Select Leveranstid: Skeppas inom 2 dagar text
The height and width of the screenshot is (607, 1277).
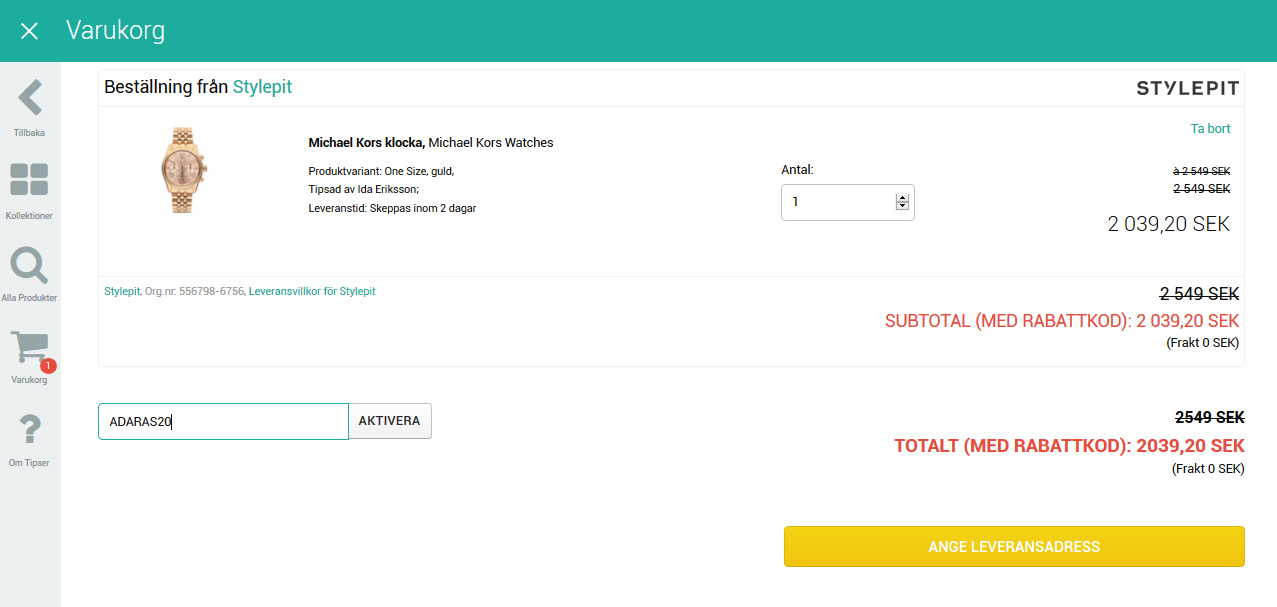pyautogui.click(x=392, y=208)
